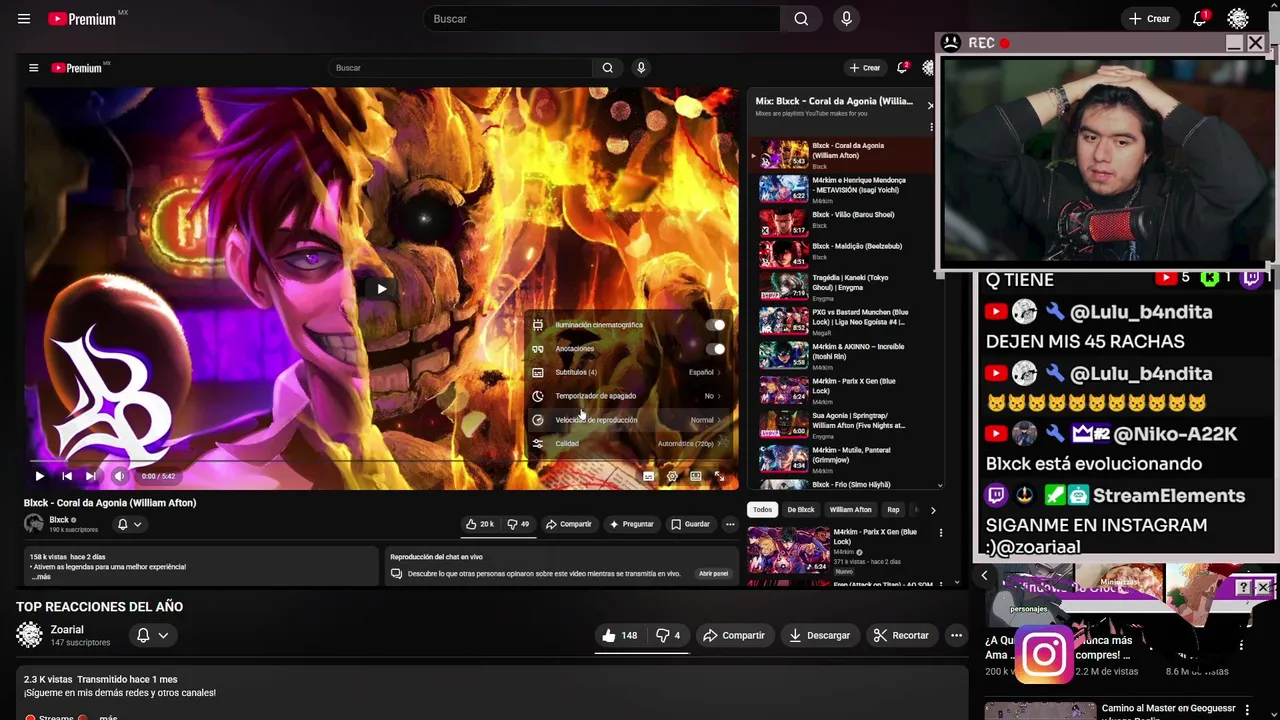Toggle Anotaciones switch
The image size is (1280, 720).
715,349
